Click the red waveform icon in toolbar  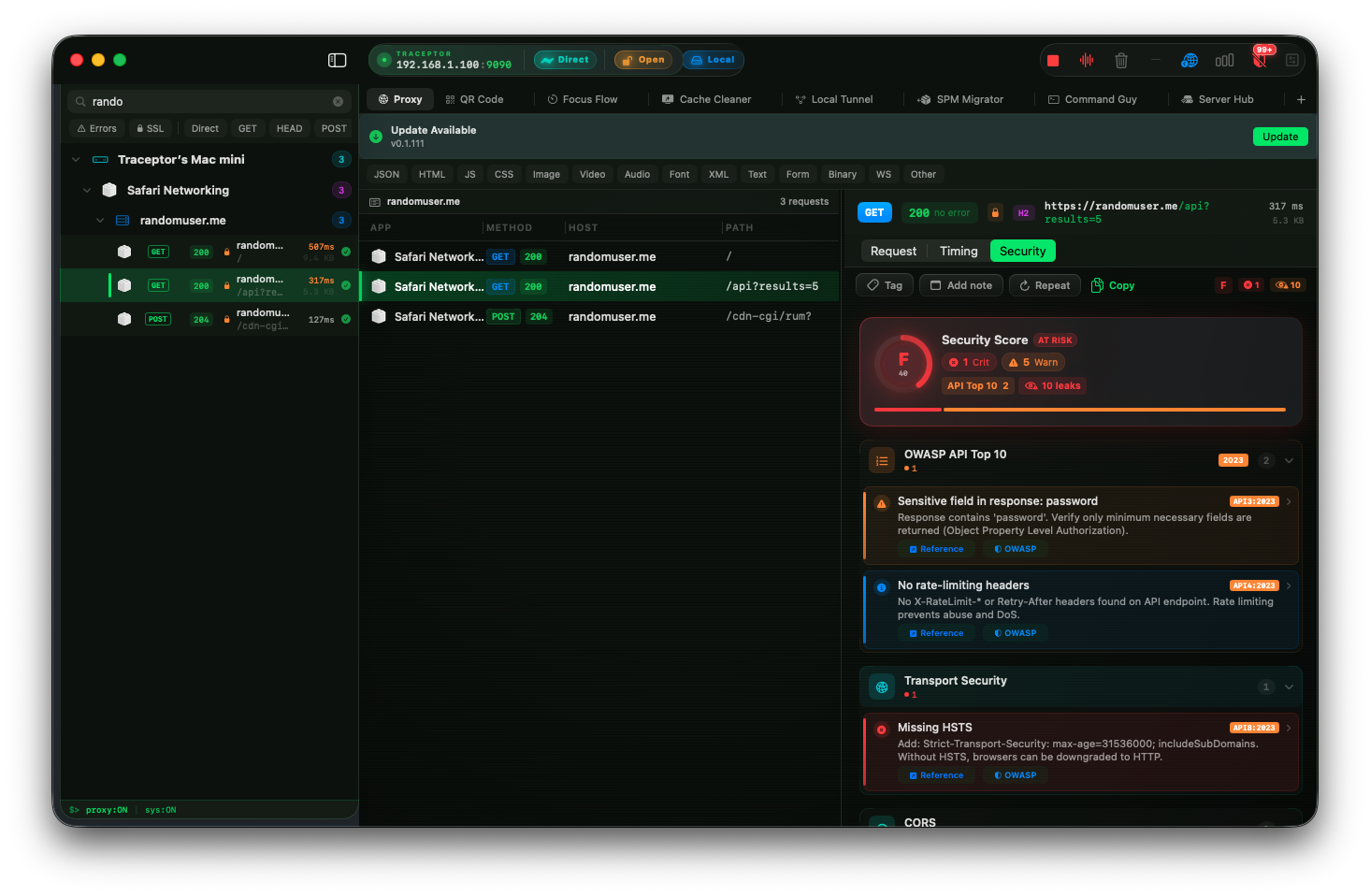coord(1087,60)
